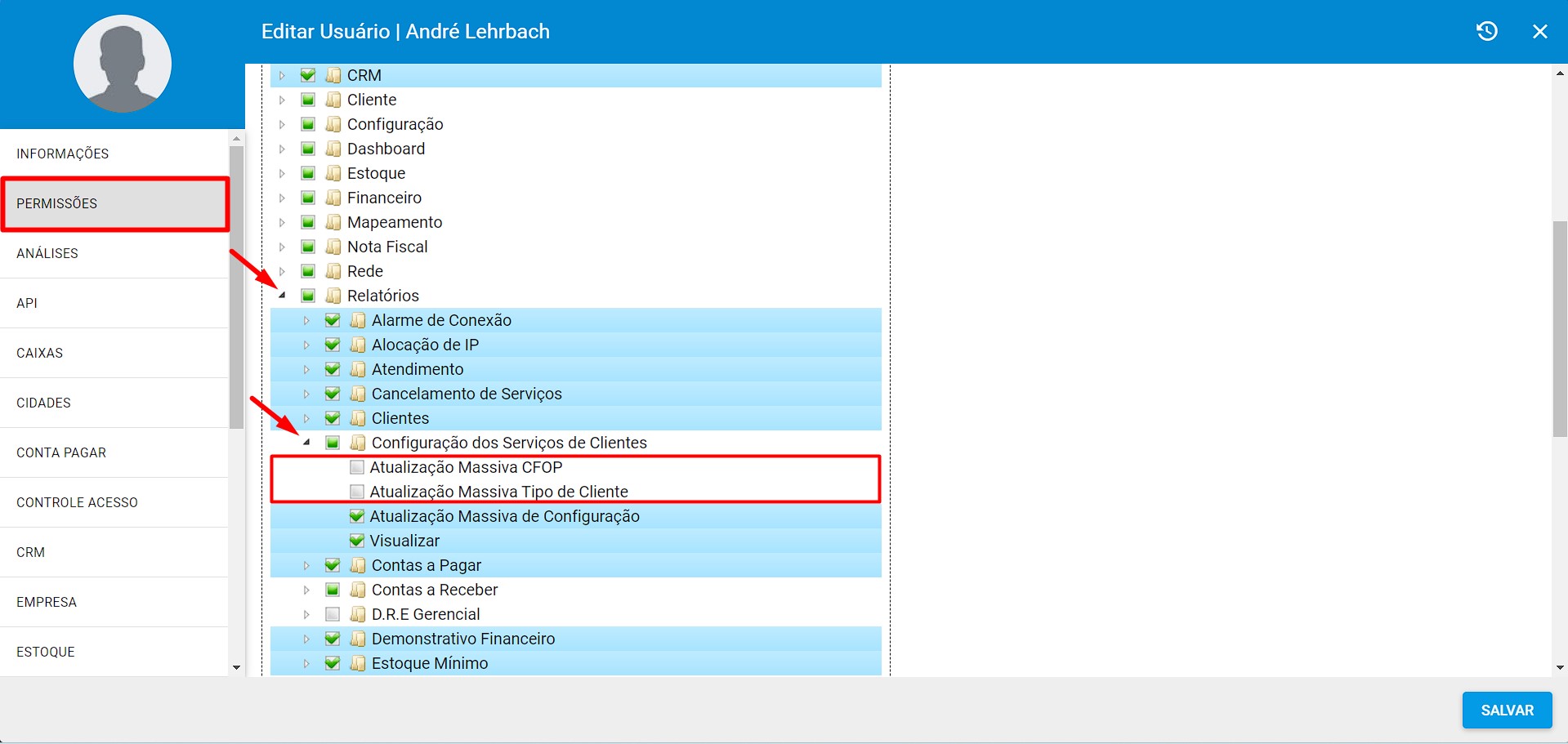
Task: Click the permissions panel scrollbar thumb
Action: (x=1560, y=329)
